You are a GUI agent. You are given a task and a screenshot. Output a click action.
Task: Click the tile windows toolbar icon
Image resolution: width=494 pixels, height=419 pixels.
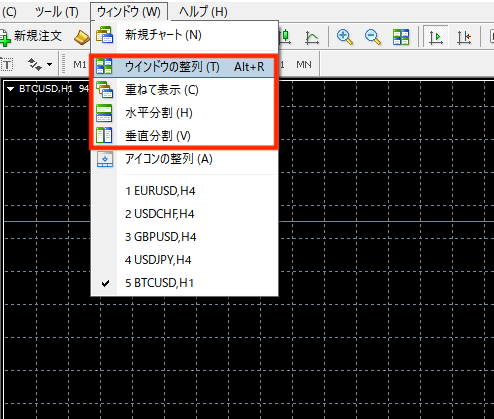(x=401, y=37)
